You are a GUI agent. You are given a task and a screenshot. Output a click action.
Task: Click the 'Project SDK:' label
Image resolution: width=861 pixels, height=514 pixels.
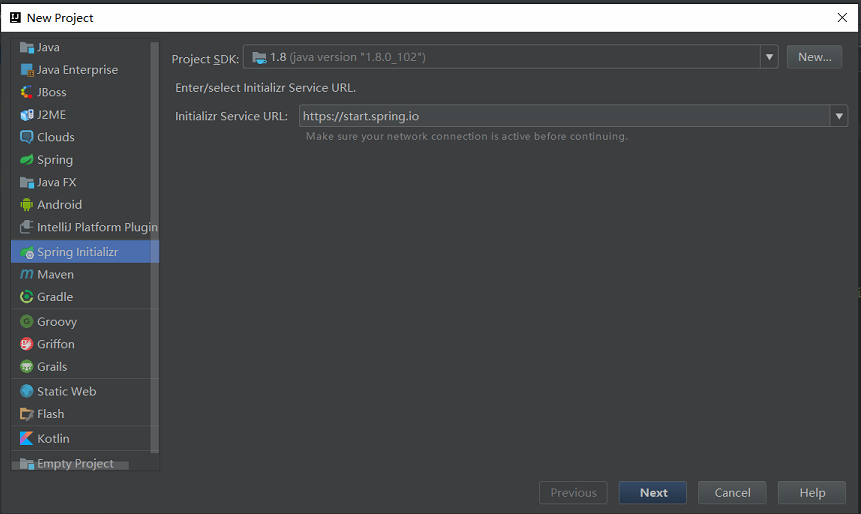pos(205,59)
